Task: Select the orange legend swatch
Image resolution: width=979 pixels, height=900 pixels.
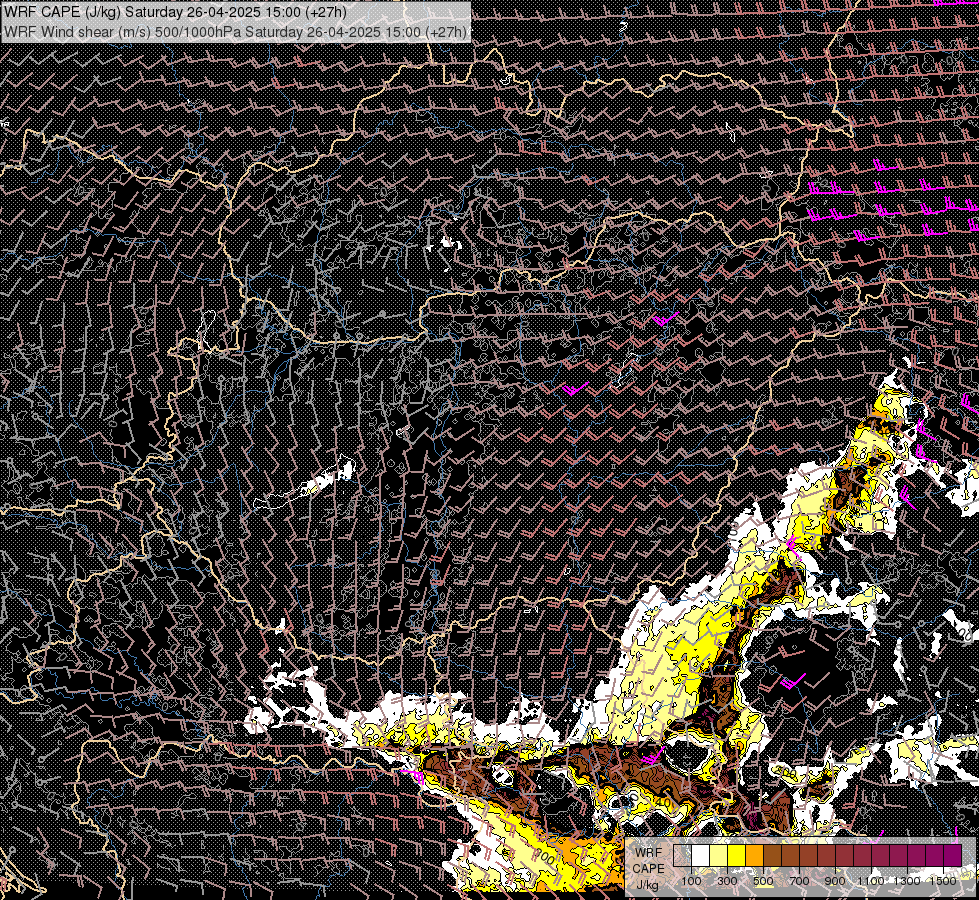Action: (x=754, y=855)
